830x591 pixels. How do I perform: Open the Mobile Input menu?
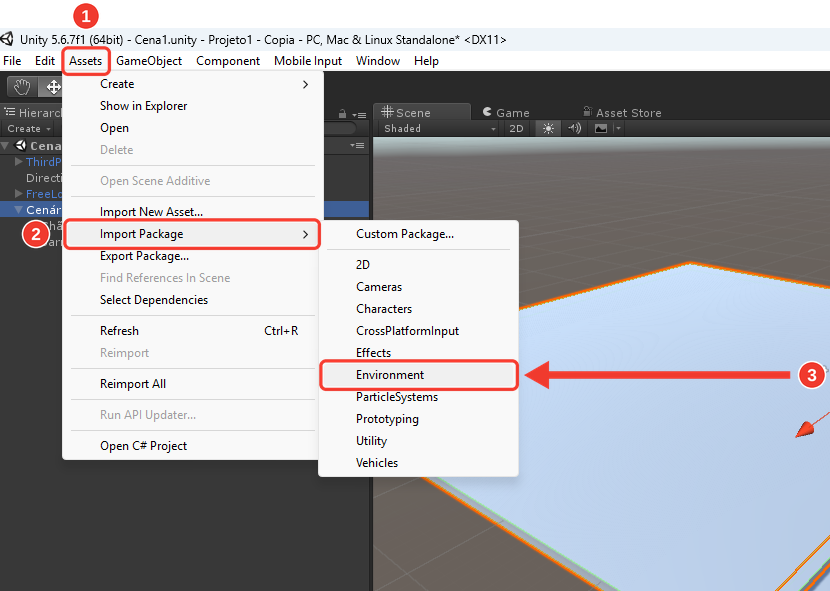(308, 61)
